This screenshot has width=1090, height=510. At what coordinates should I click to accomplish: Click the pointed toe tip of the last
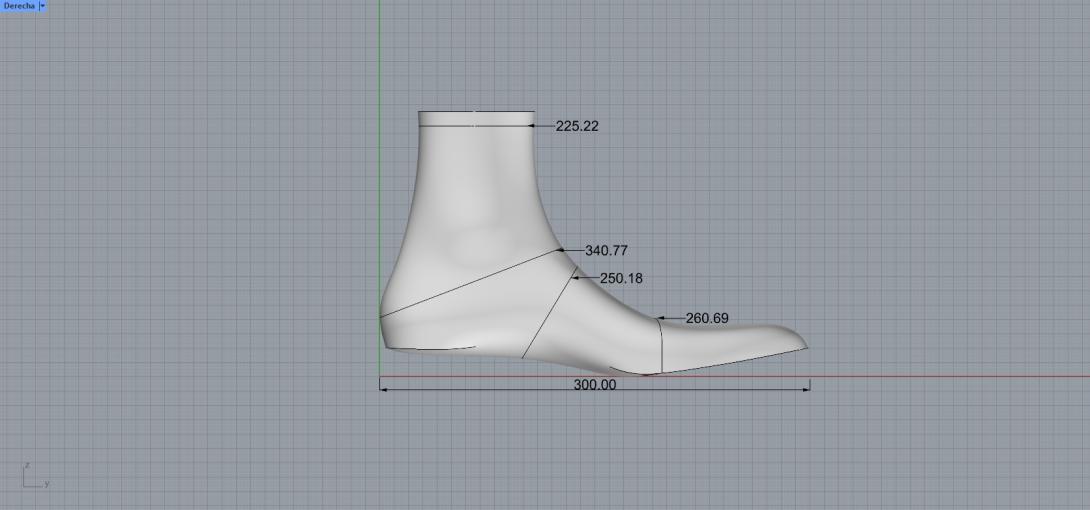[x=805, y=346]
